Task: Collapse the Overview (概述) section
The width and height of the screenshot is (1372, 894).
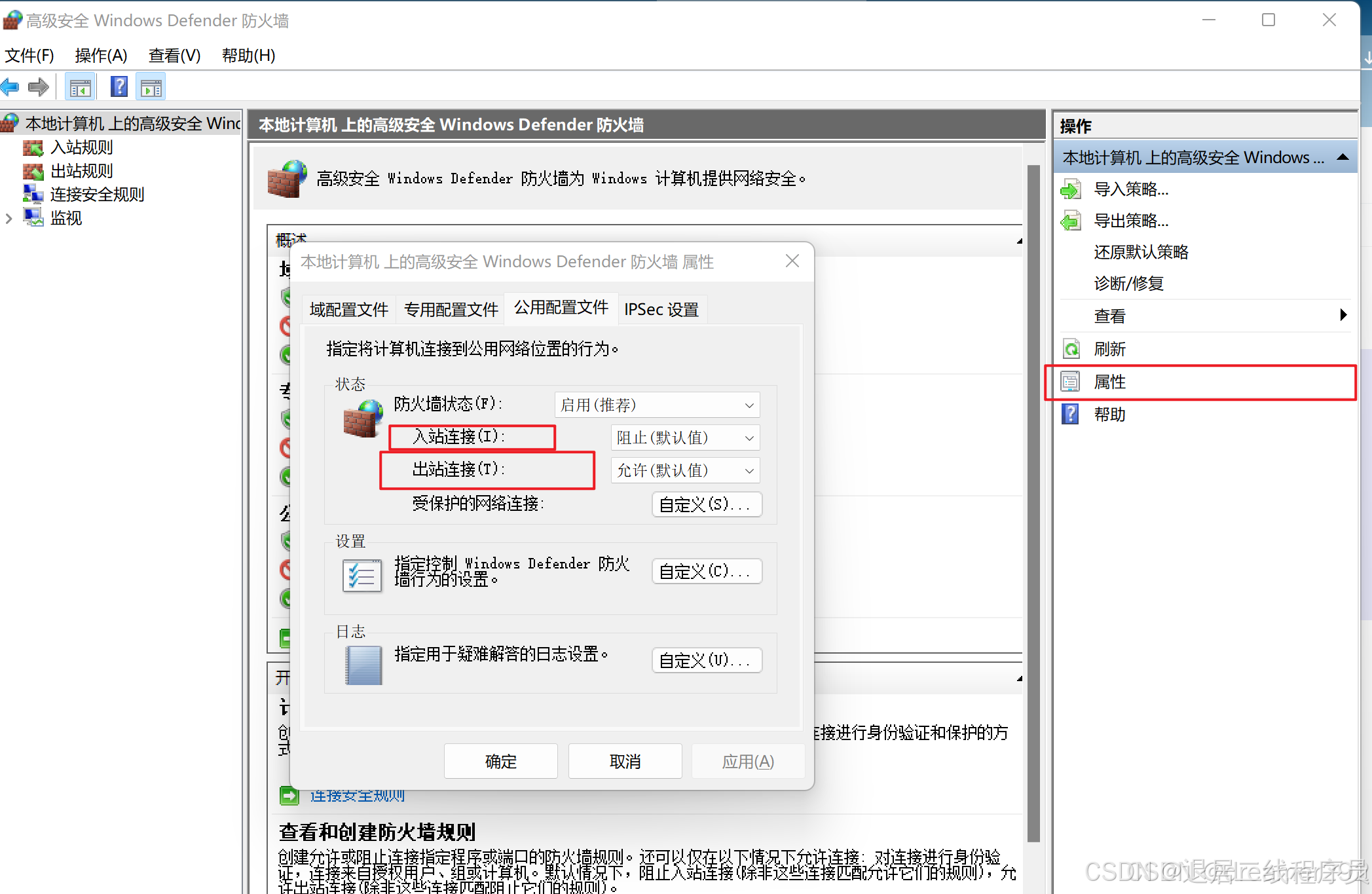Action: (x=1020, y=241)
